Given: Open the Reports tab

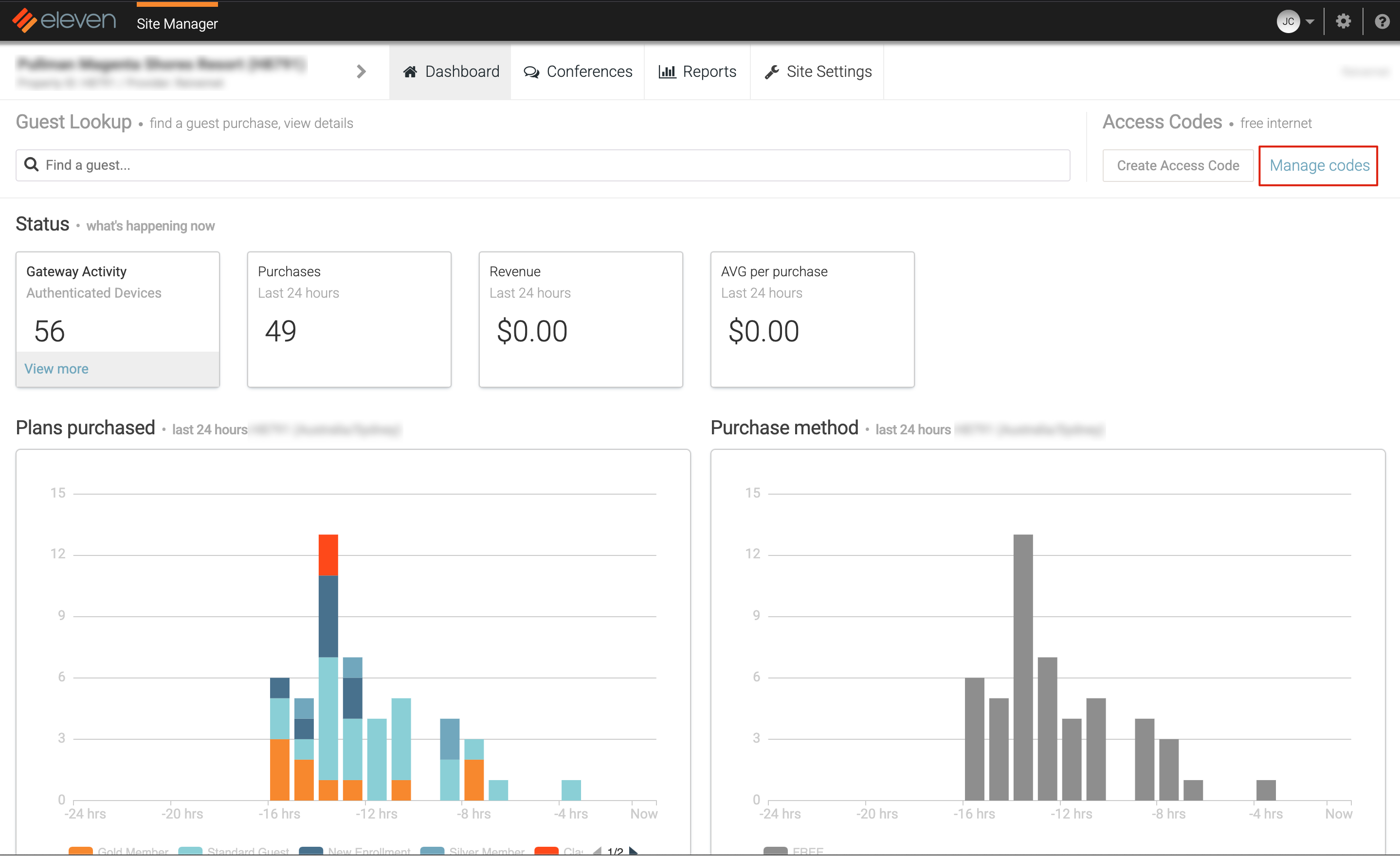Looking at the screenshot, I should [697, 71].
